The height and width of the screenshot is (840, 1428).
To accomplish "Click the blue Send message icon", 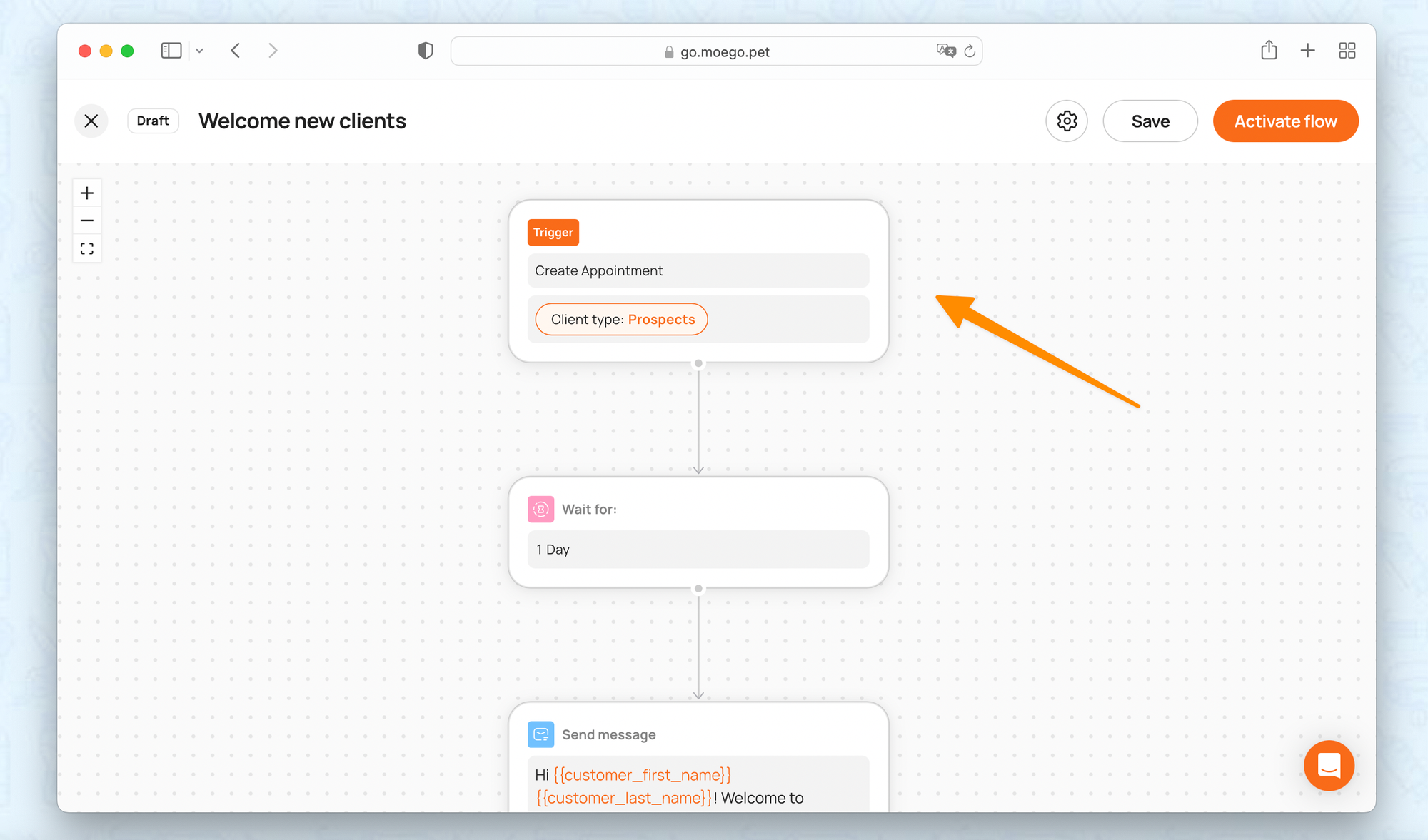I will tap(540, 734).
